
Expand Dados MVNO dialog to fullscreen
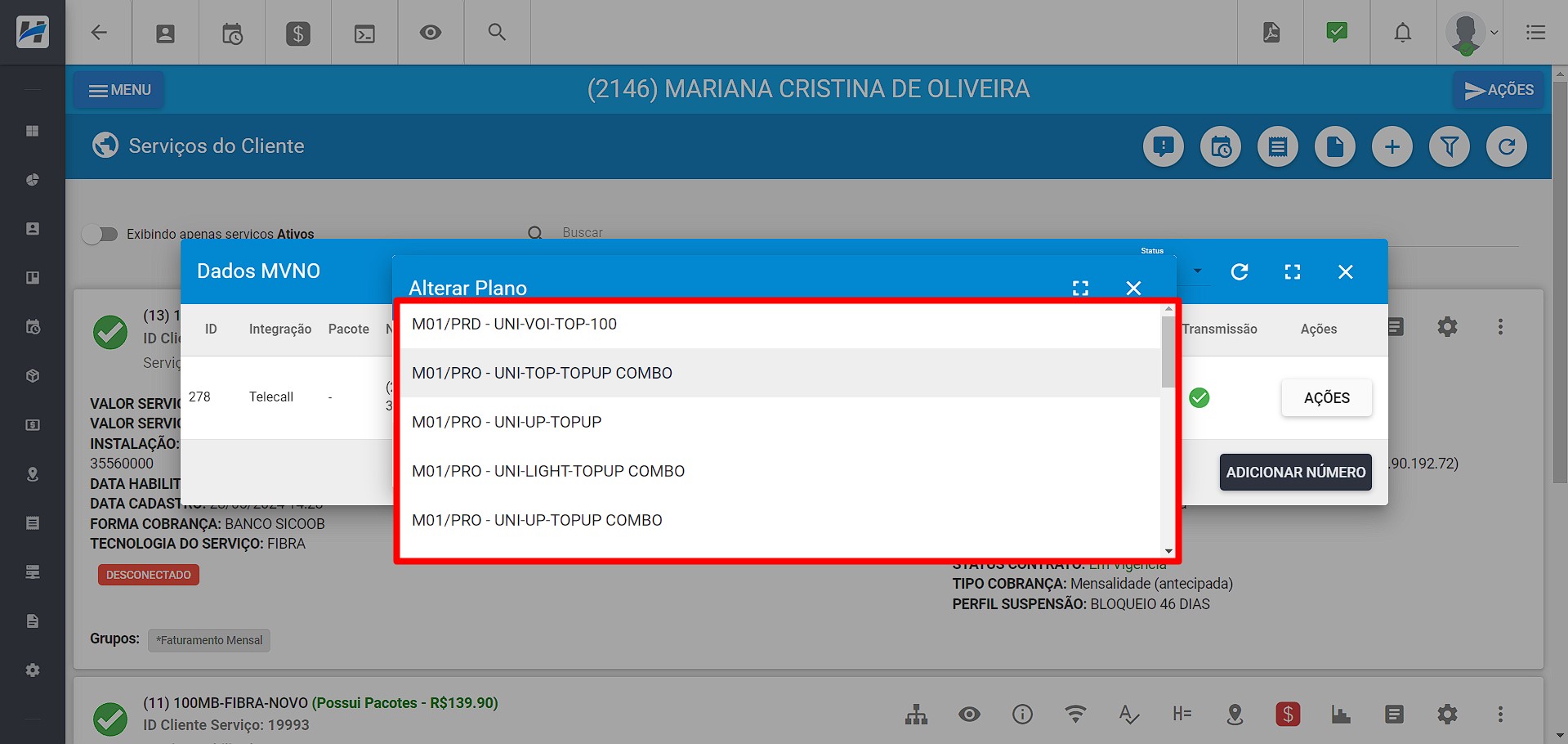1293,271
